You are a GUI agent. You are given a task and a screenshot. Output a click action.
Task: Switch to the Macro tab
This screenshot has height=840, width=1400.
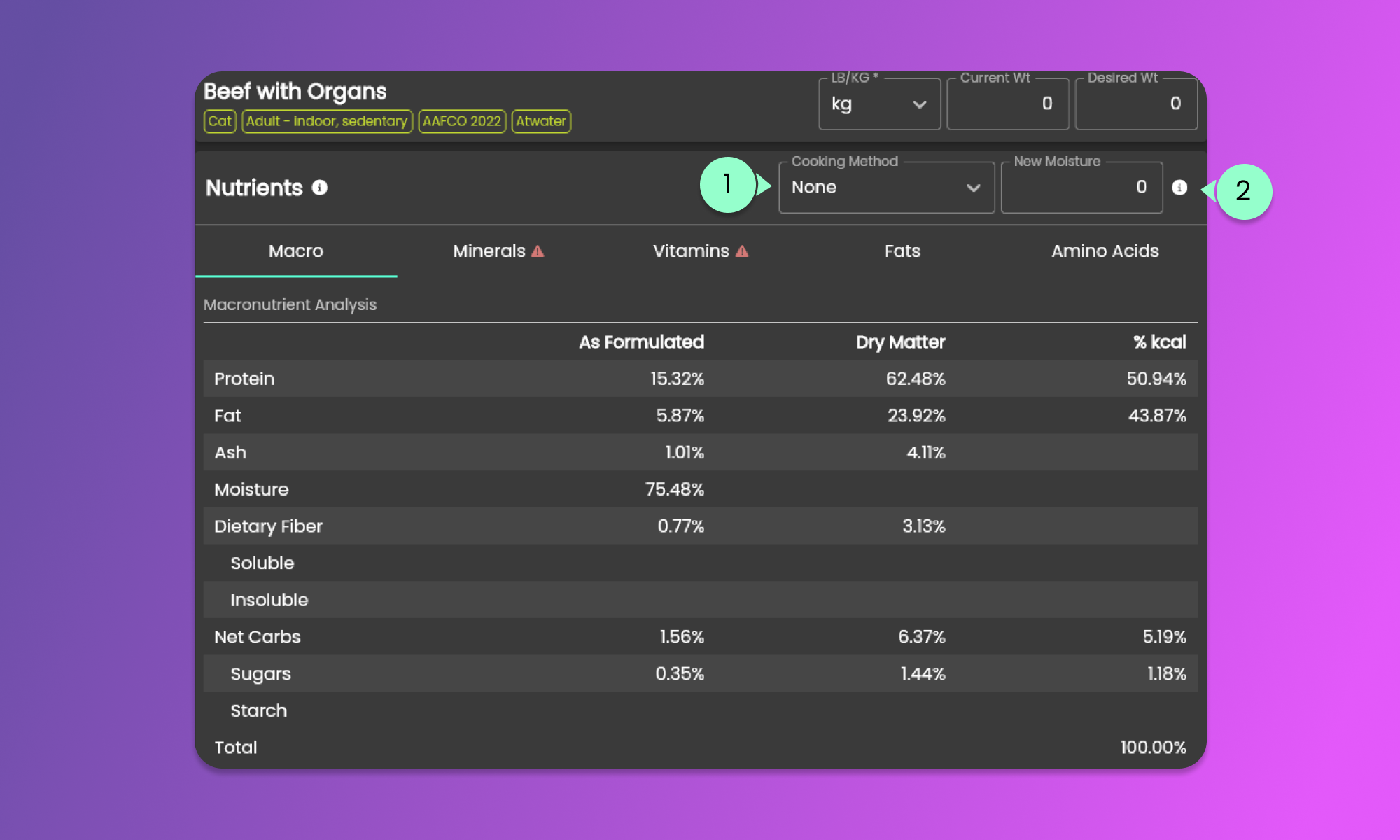pyautogui.click(x=296, y=251)
